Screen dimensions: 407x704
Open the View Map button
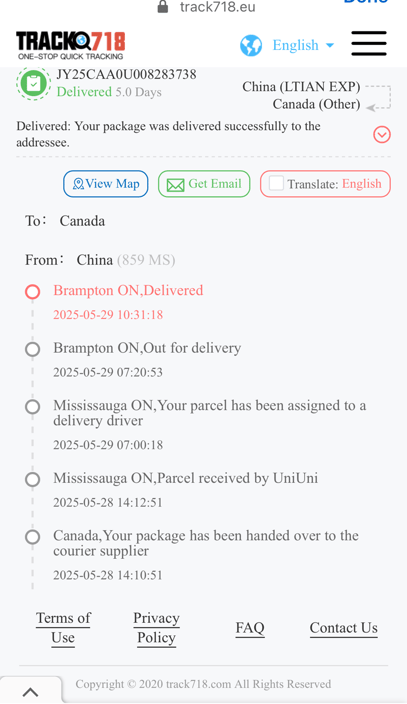(x=106, y=184)
